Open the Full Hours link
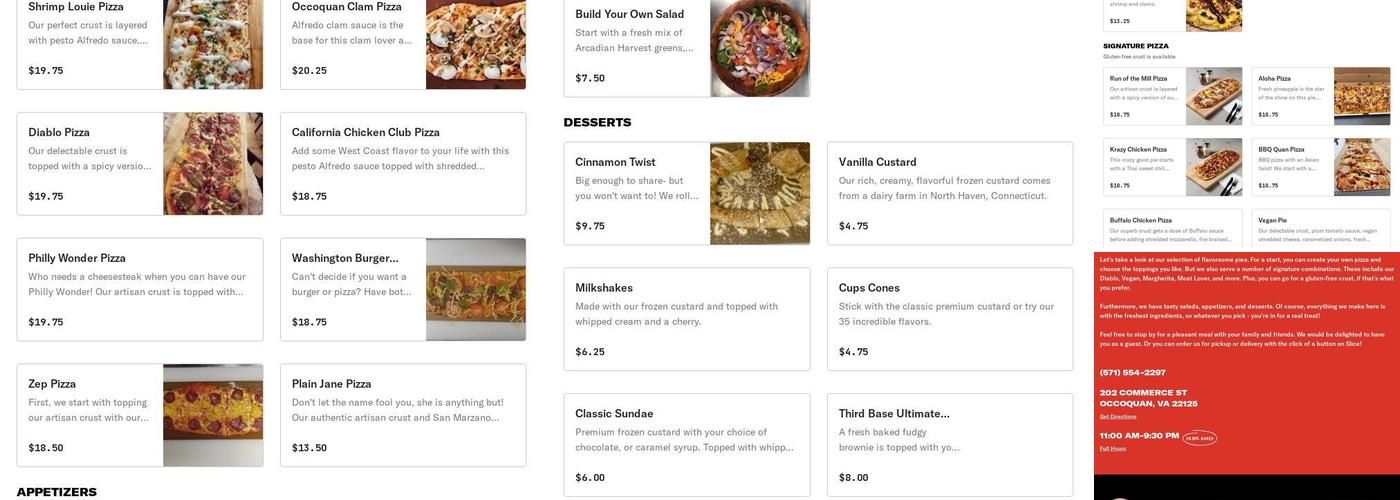 [x=1112, y=448]
